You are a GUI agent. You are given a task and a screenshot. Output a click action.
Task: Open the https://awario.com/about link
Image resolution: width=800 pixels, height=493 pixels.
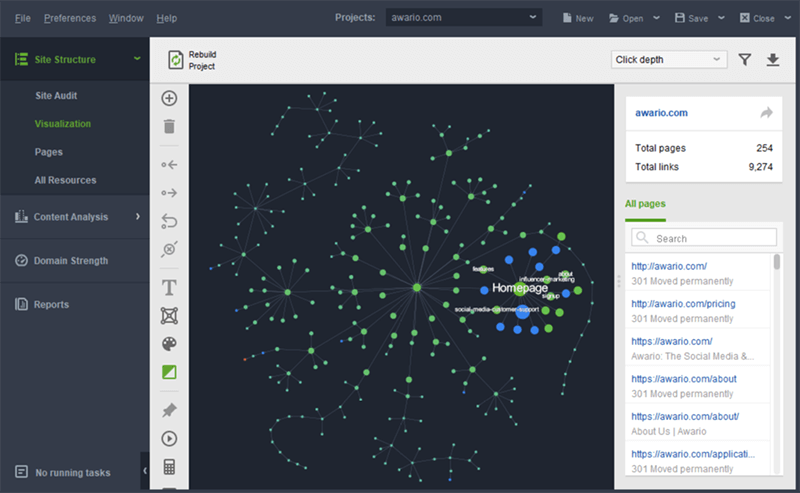pos(684,379)
